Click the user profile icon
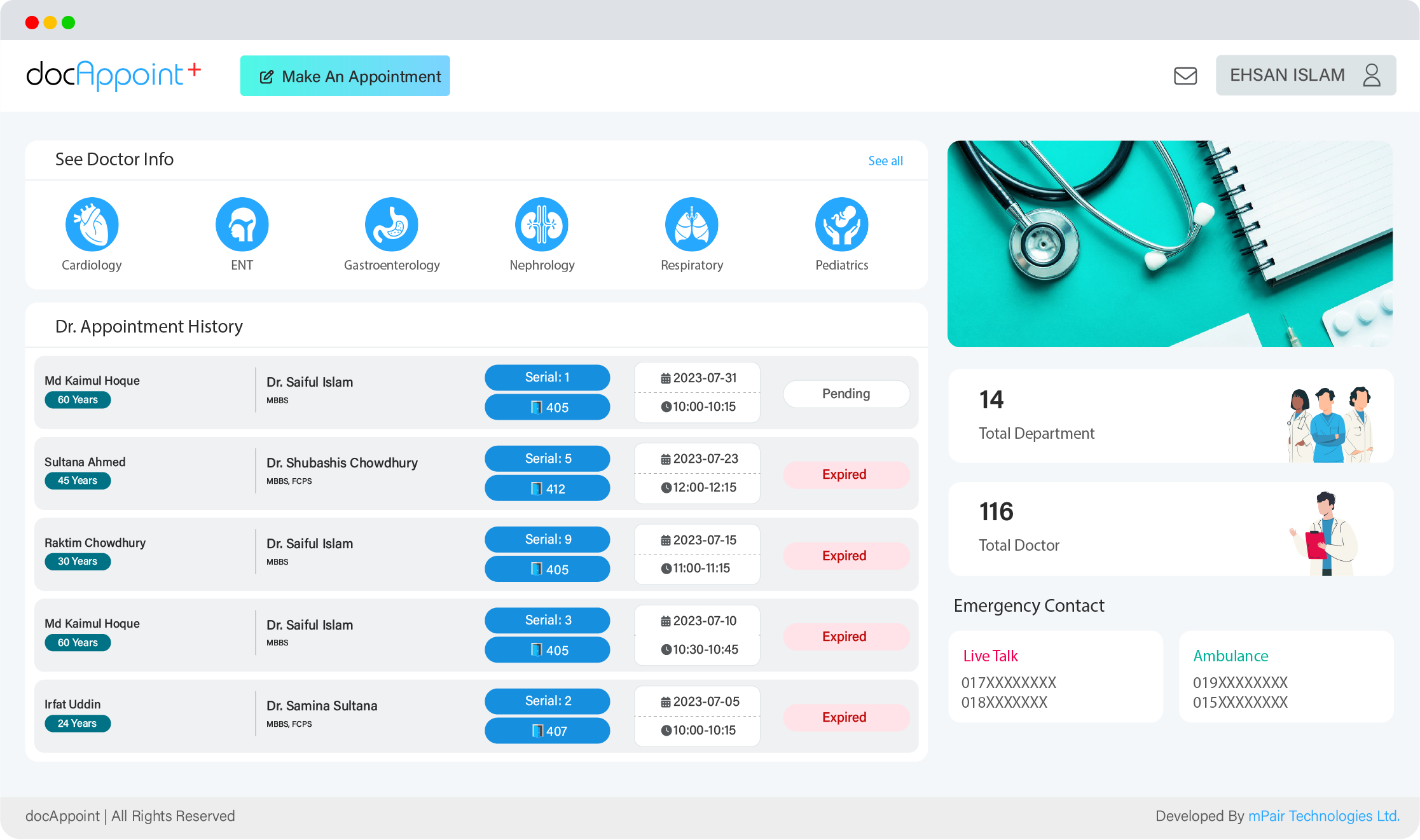 click(x=1372, y=75)
